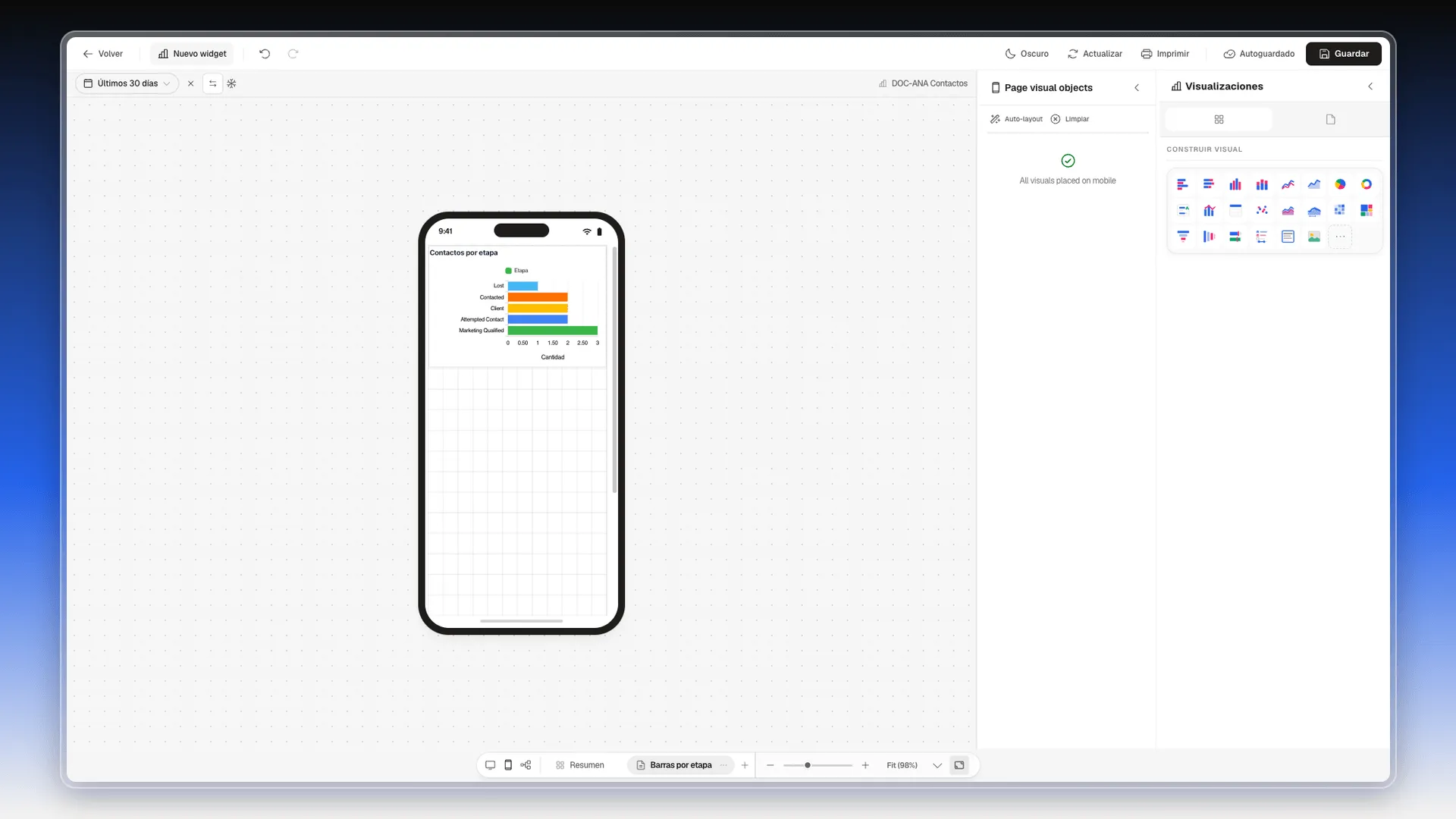Viewport: 1456px width, 819px height.
Task: Click Volver to go back
Action: pyautogui.click(x=103, y=54)
